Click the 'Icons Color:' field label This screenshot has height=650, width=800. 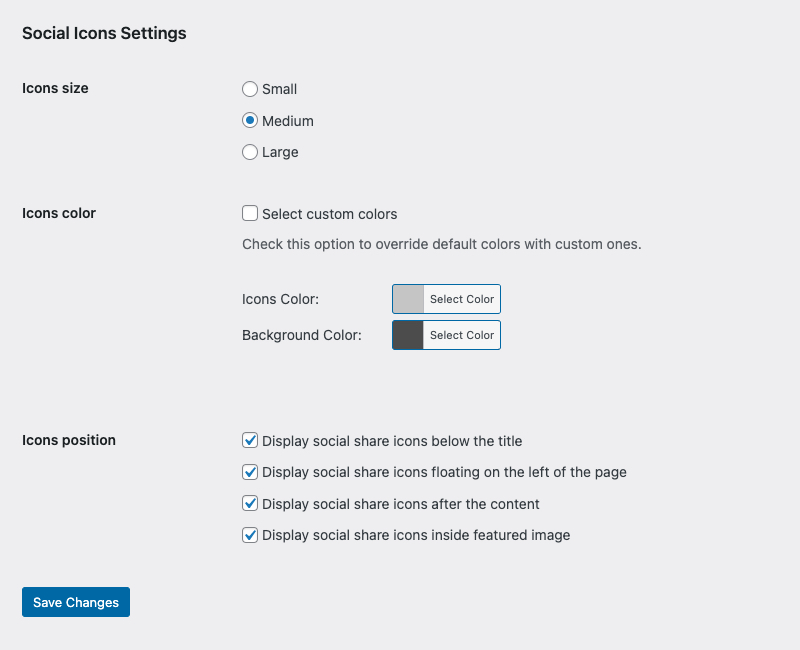tap(280, 299)
